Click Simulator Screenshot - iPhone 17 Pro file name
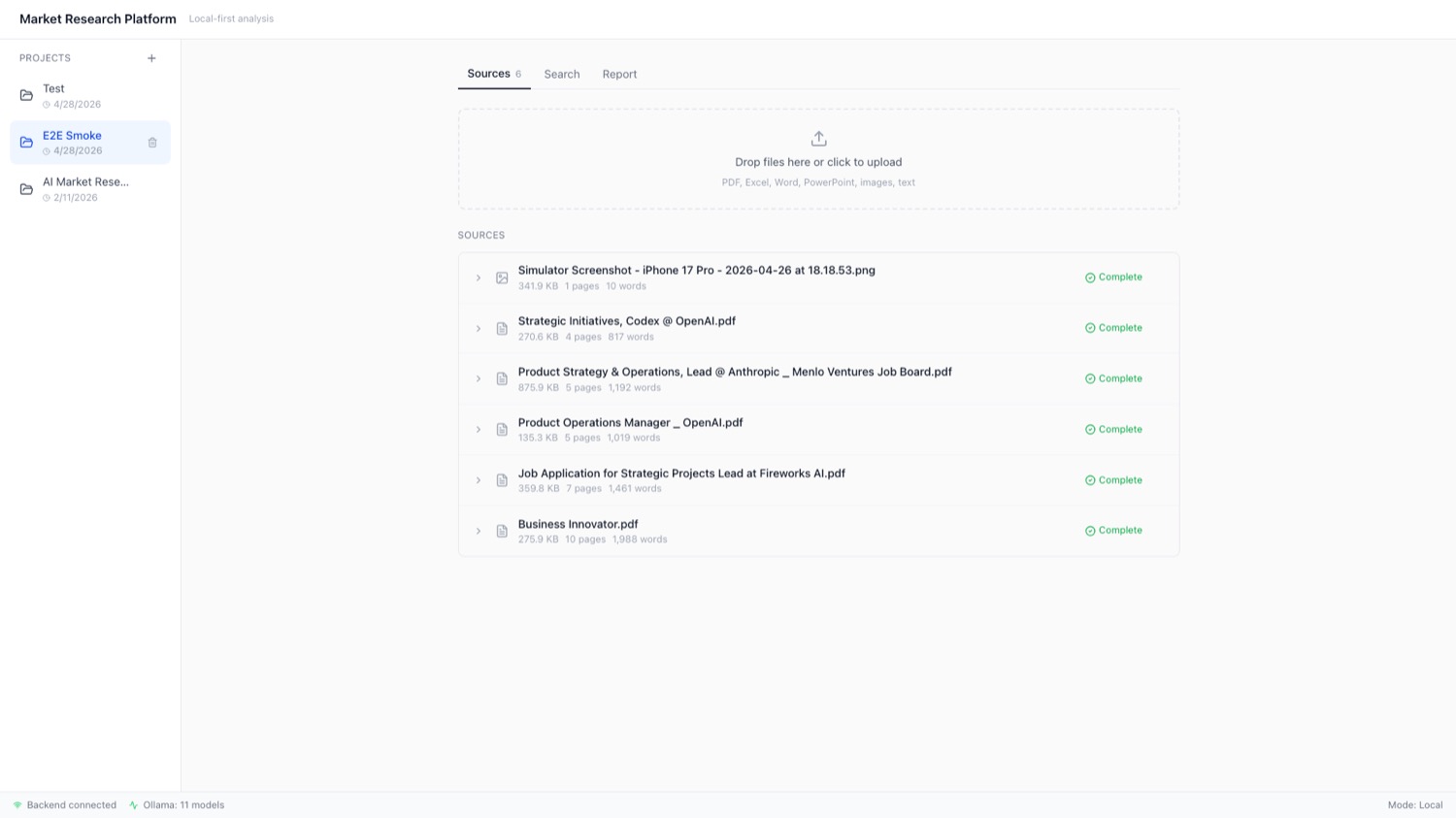The height and width of the screenshot is (818, 1456). [x=696, y=271]
